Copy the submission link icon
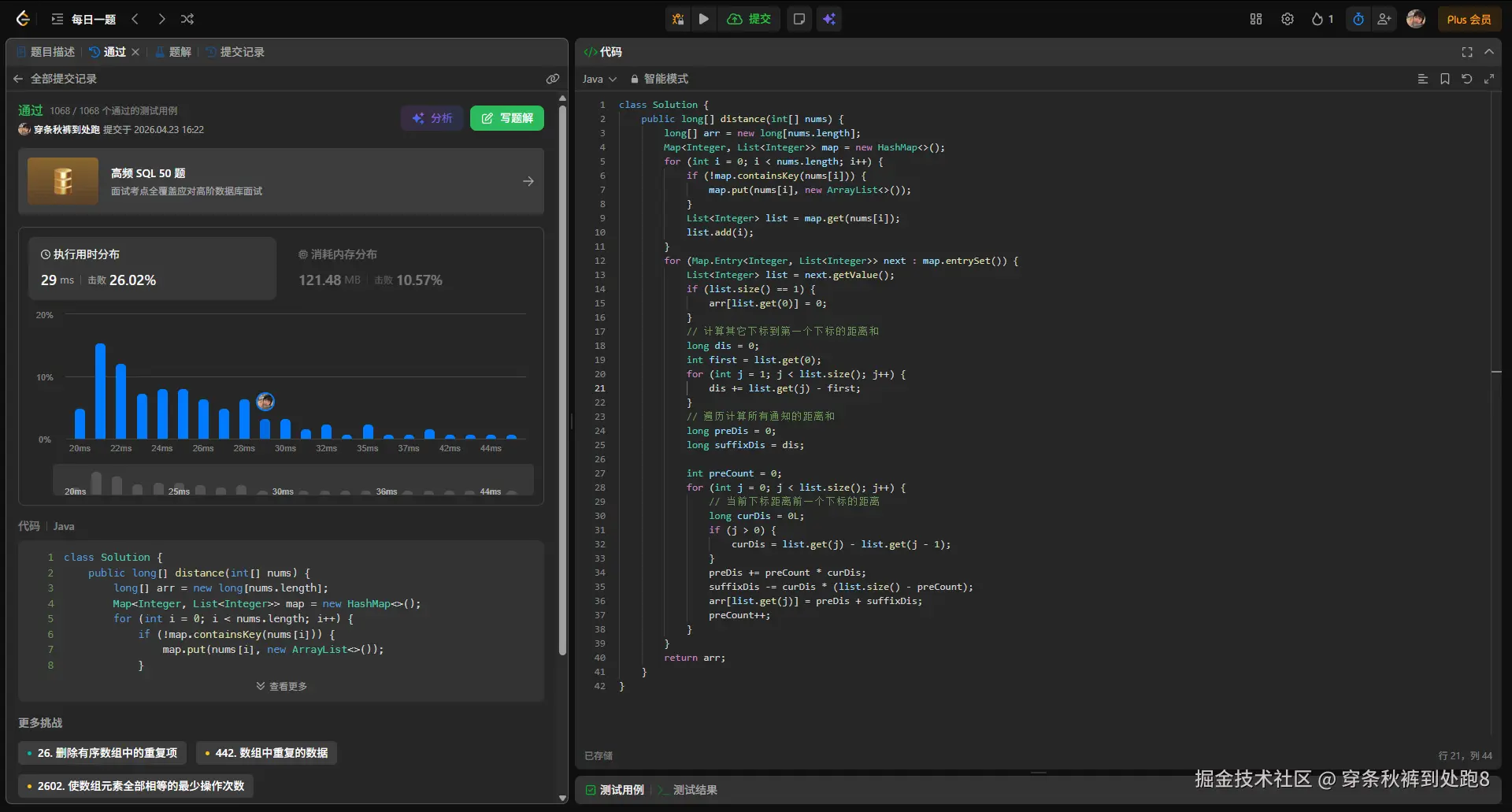The width and height of the screenshot is (1512, 812). coord(553,79)
